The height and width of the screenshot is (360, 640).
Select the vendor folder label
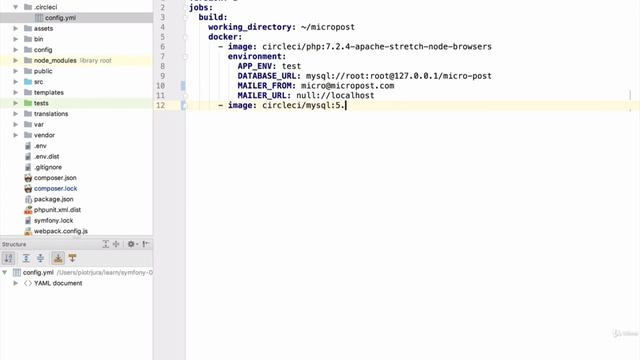point(44,135)
